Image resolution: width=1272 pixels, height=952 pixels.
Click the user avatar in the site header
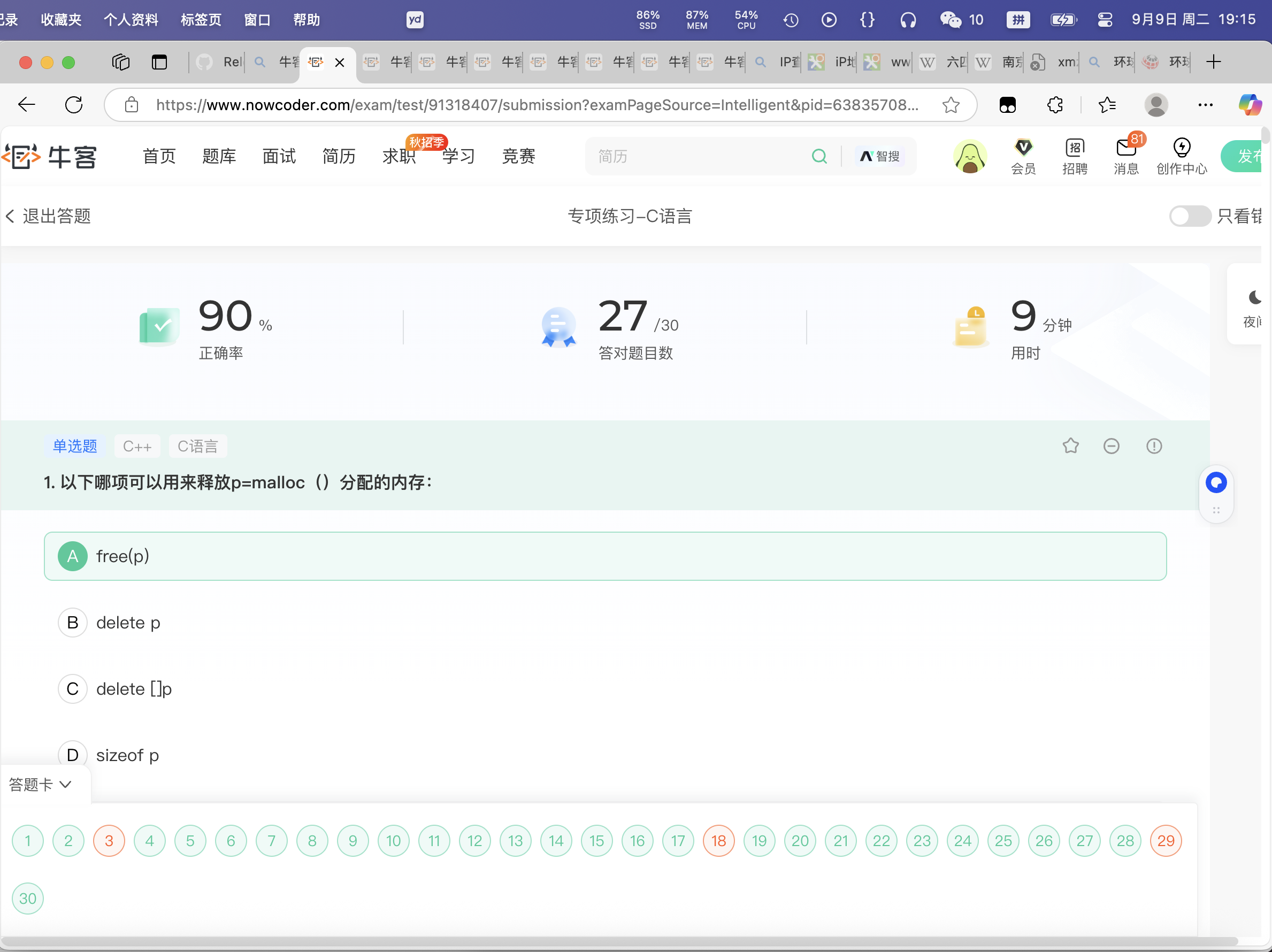[970, 156]
